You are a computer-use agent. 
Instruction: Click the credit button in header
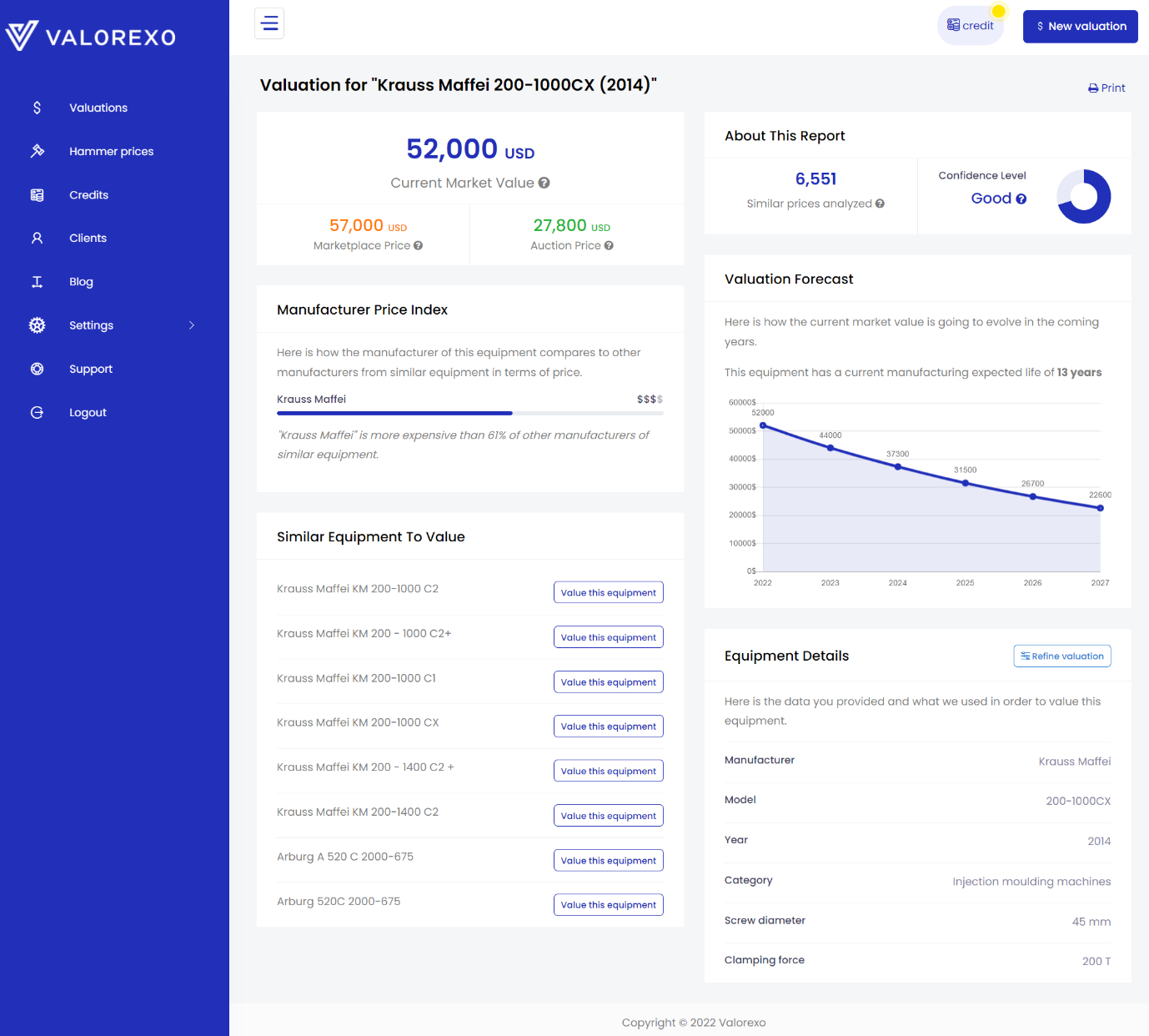(x=971, y=26)
